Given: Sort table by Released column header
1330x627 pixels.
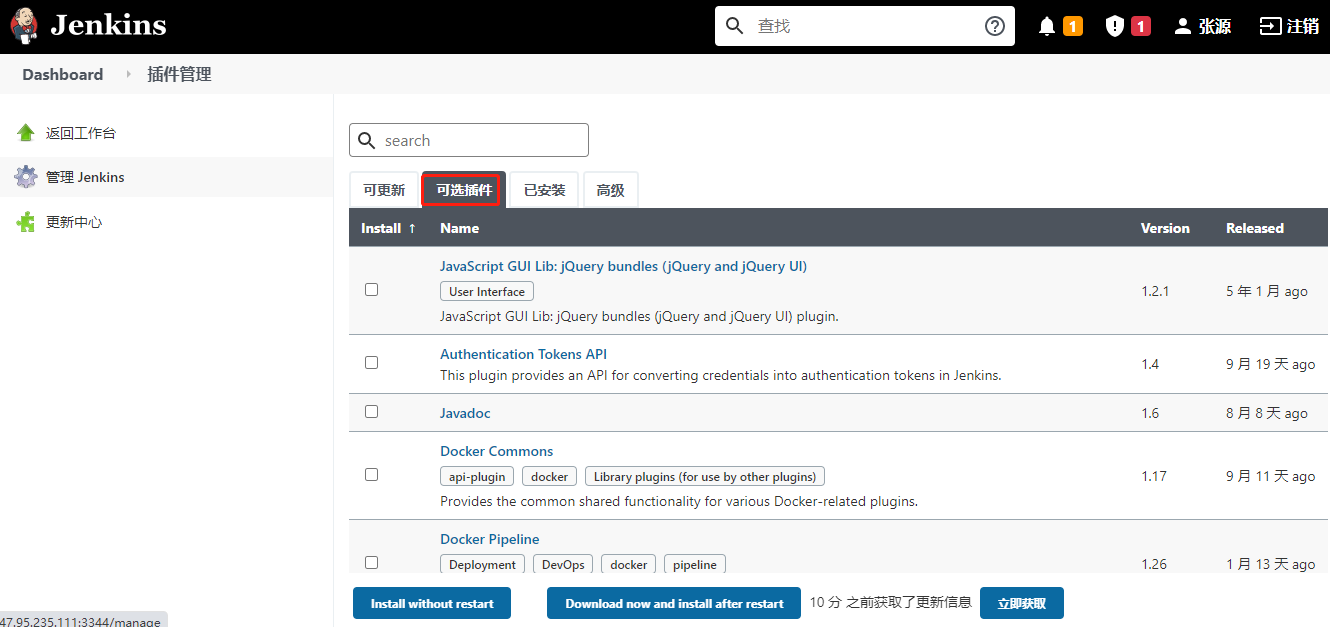Looking at the screenshot, I should tap(1254, 228).
